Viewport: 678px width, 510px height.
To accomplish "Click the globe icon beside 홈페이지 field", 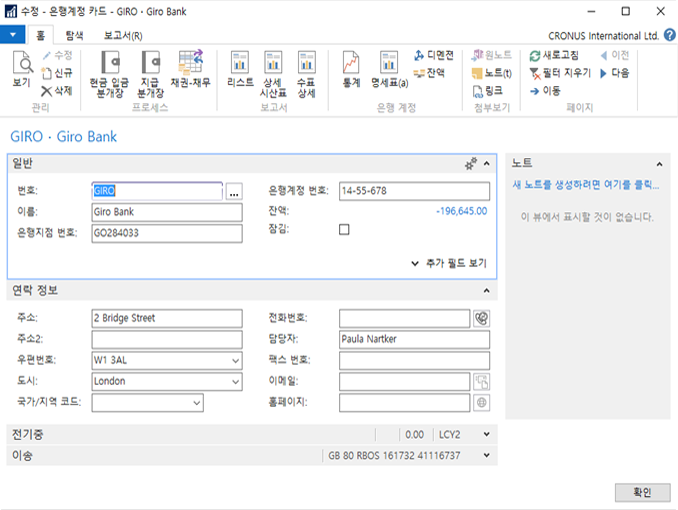I will tap(481, 403).
